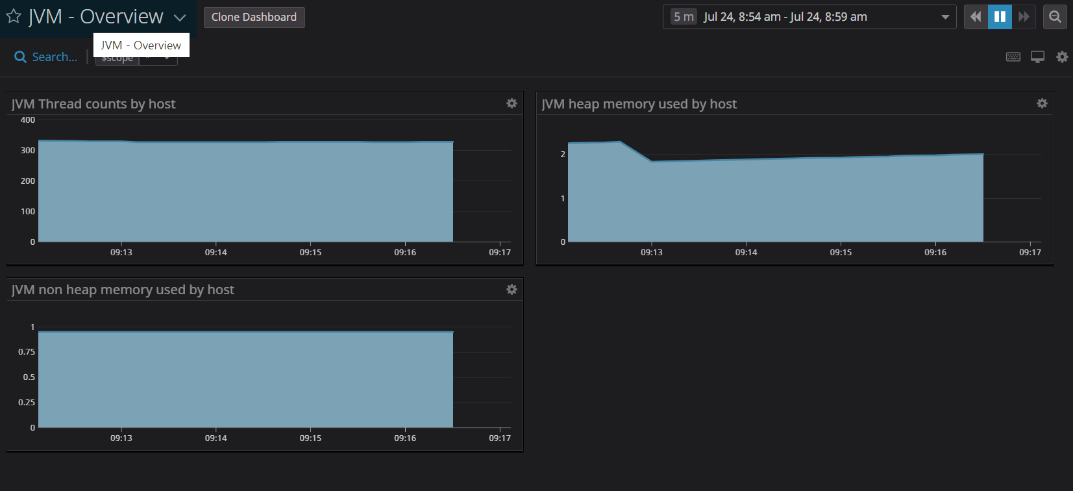Click the Clone Dashboard button
The image size is (1073, 491).
[x=254, y=17]
